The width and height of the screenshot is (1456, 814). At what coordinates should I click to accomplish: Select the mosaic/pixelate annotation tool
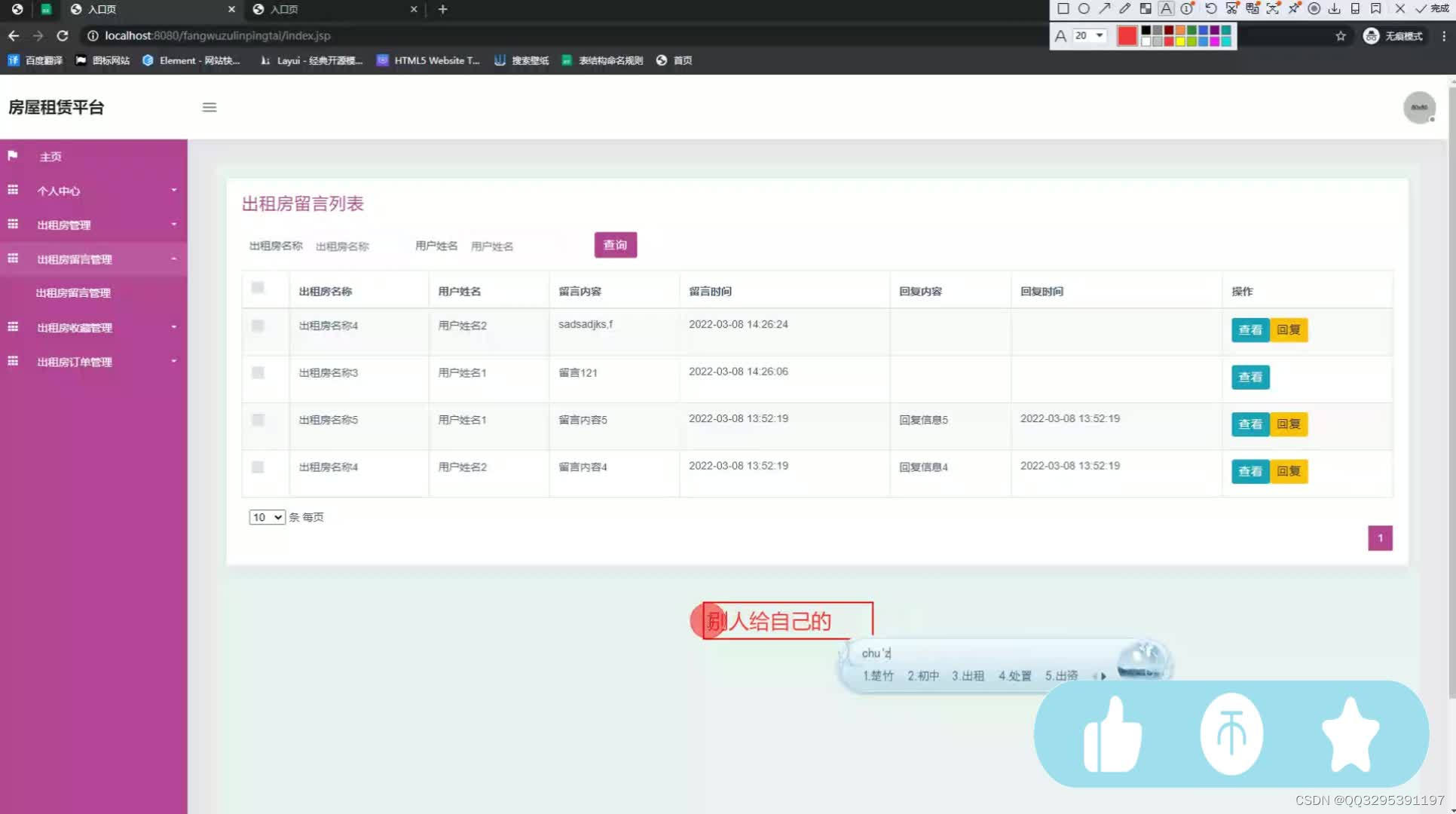click(x=1146, y=8)
